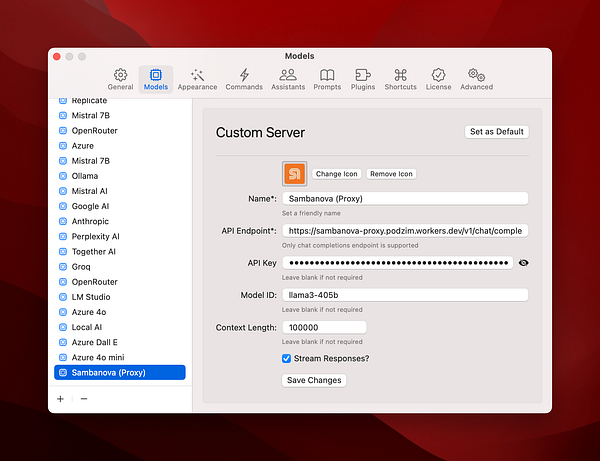Add a new model with plus button
This screenshot has width=600, height=461.
click(60, 398)
